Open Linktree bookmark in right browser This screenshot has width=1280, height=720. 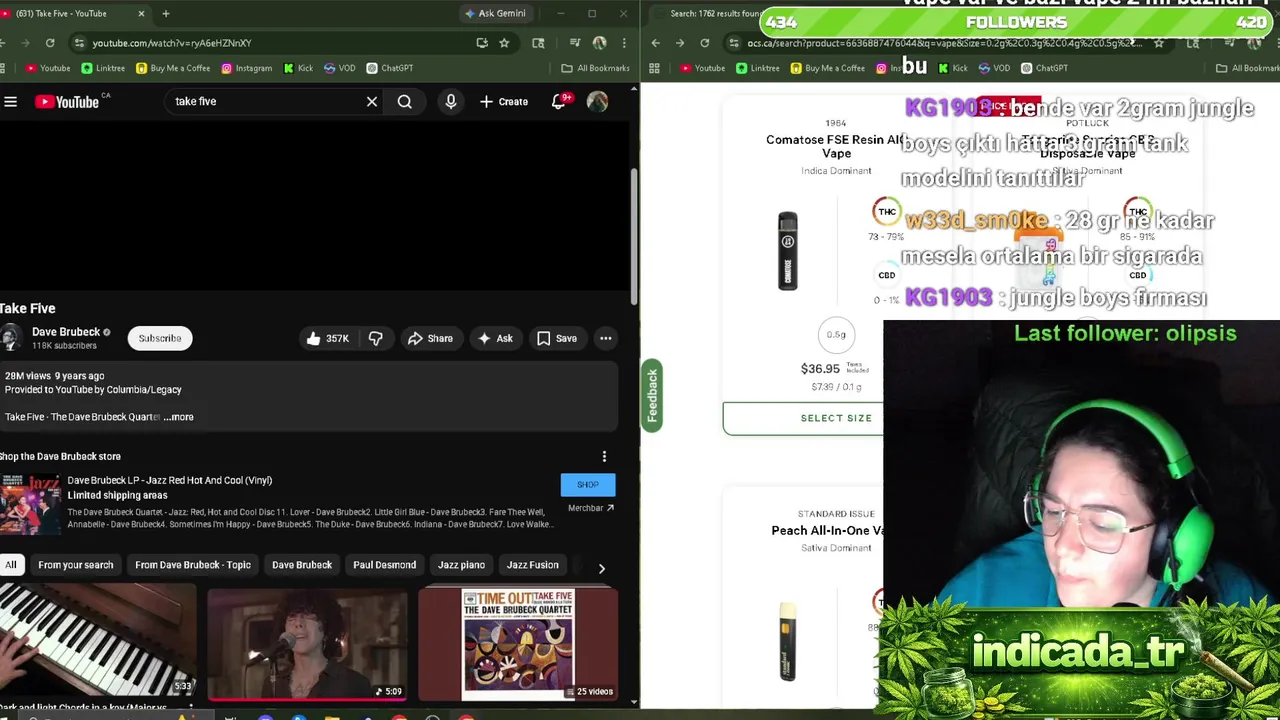pos(757,68)
